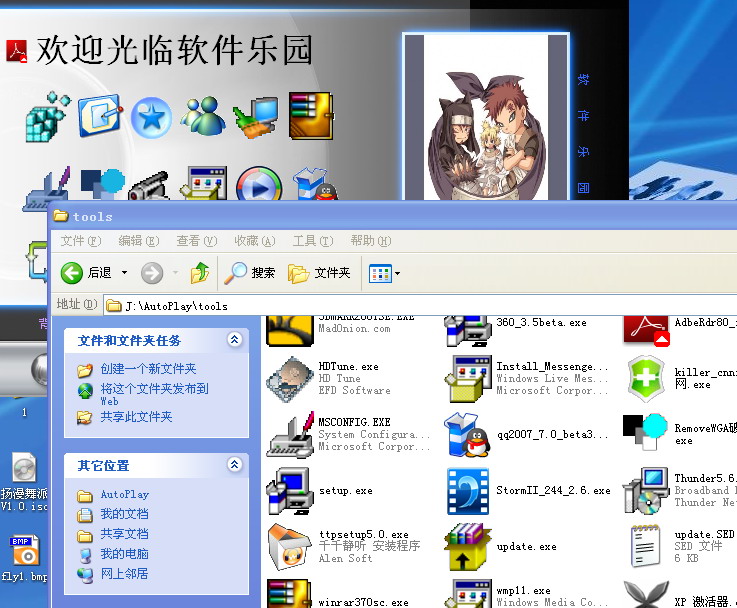Select Thunder5.6 installer icon
Image resolution: width=737 pixels, height=608 pixels.
pos(646,491)
